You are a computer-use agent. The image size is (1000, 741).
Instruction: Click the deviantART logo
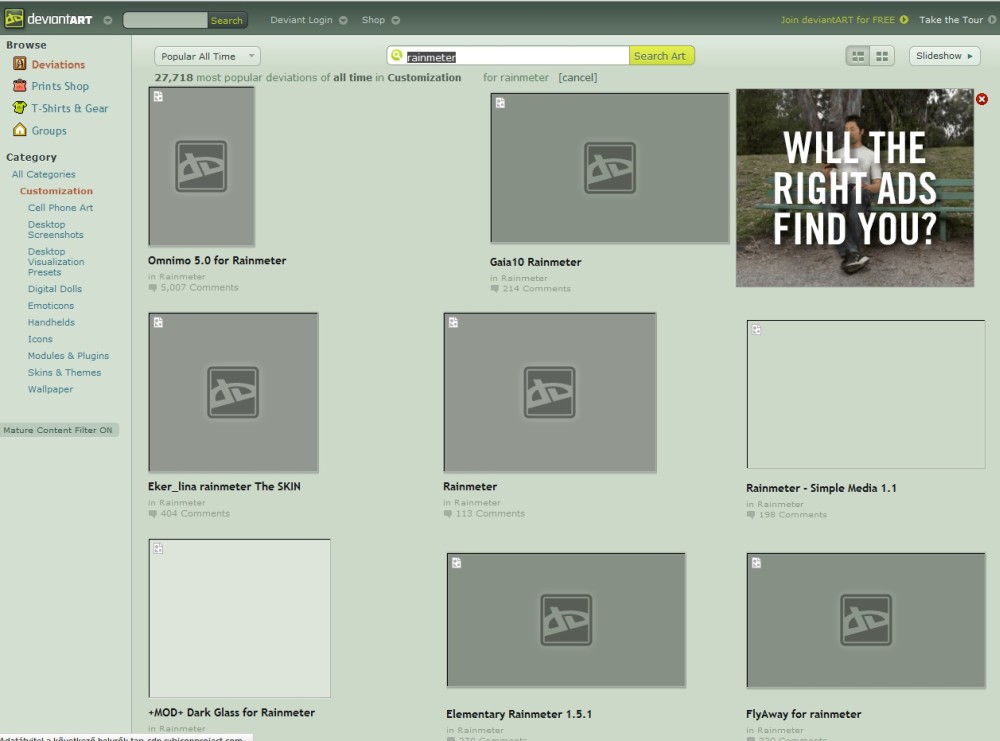pyautogui.click(x=48, y=19)
